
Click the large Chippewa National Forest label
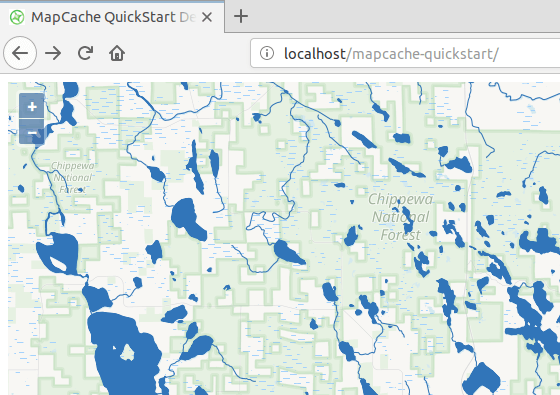(400, 217)
